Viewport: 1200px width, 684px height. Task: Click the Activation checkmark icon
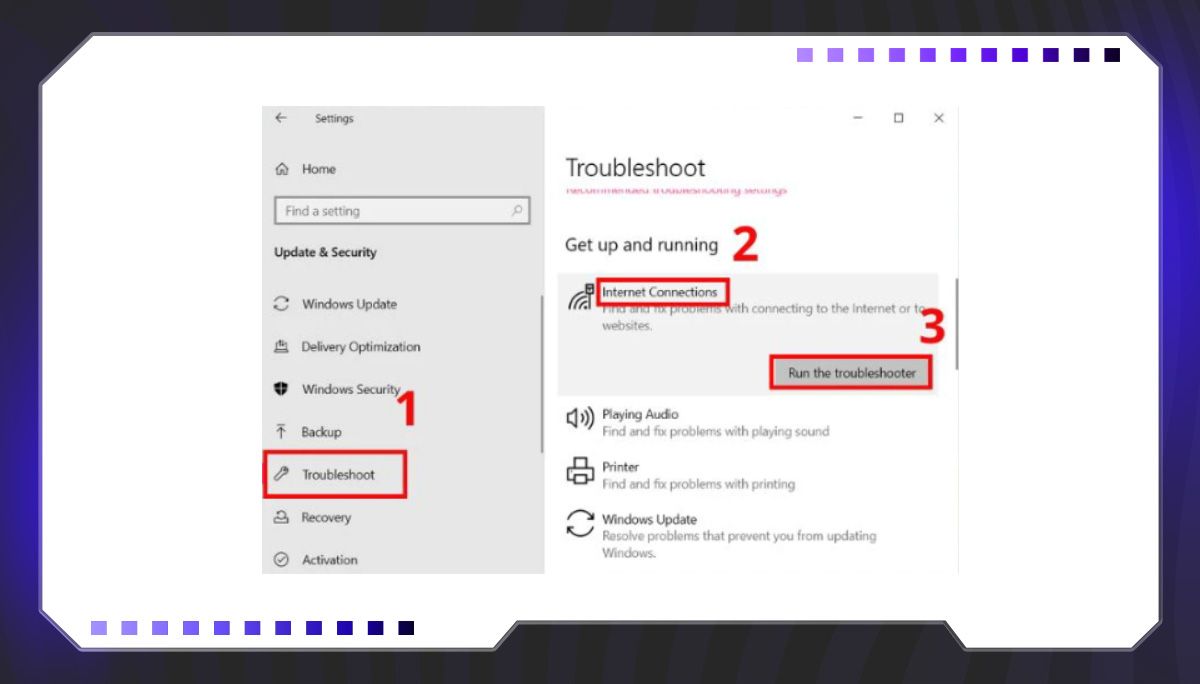click(x=281, y=560)
